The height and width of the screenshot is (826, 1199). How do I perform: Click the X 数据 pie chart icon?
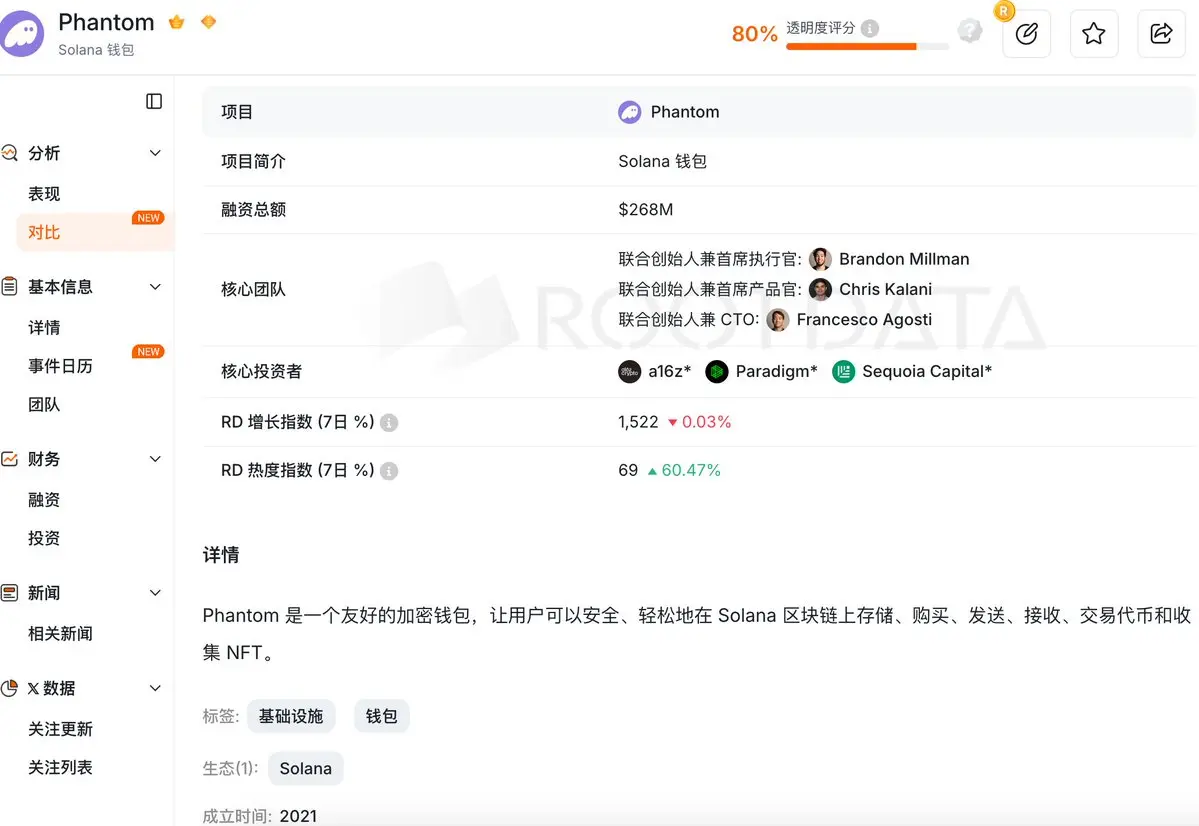[9, 688]
